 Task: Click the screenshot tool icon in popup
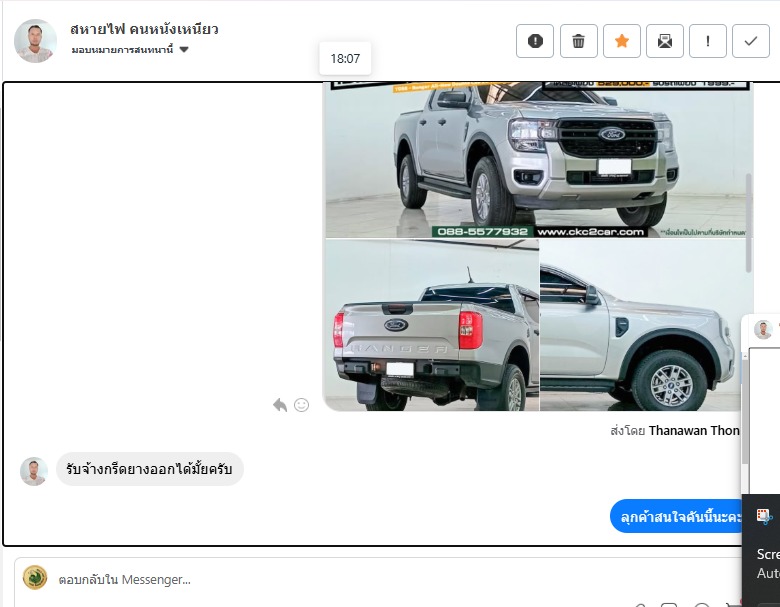(x=764, y=517)
